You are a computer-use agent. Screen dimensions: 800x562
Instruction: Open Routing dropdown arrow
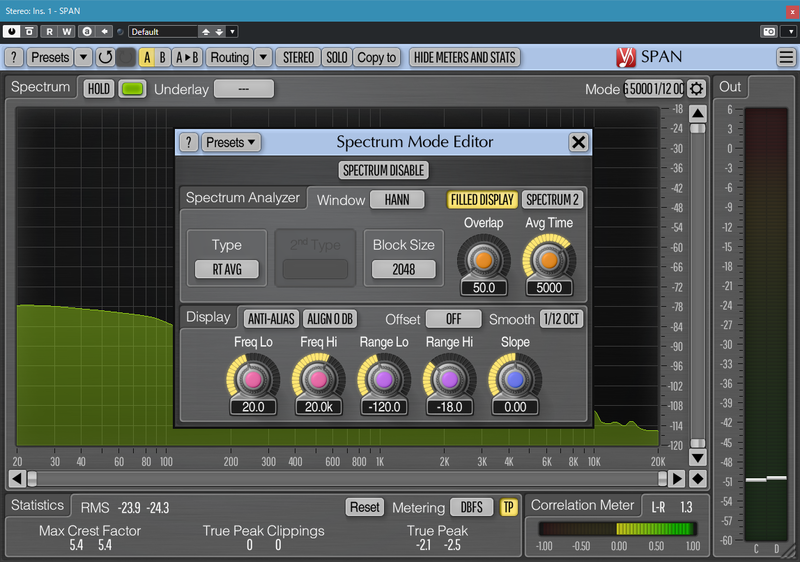[x=263, y=57]
